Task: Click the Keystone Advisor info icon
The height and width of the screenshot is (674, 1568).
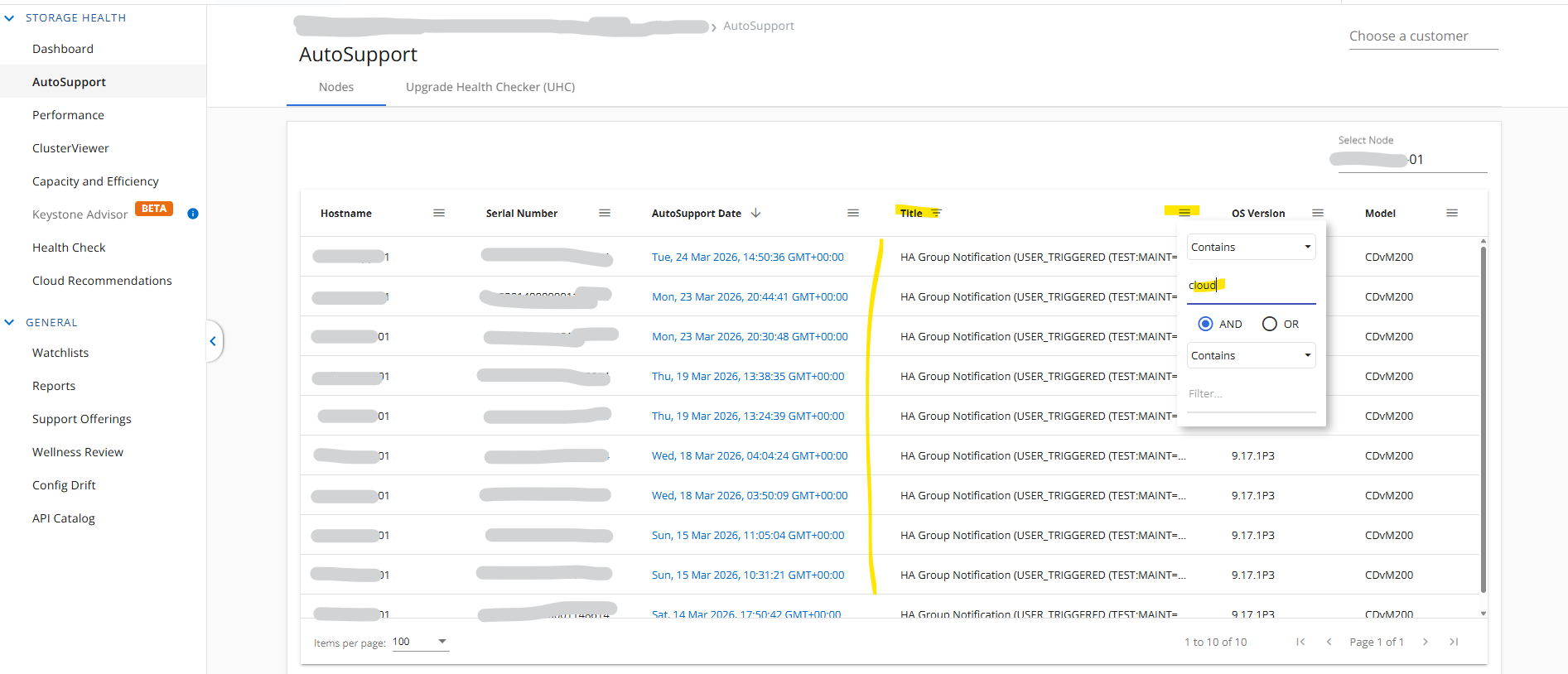Action: 193,214
